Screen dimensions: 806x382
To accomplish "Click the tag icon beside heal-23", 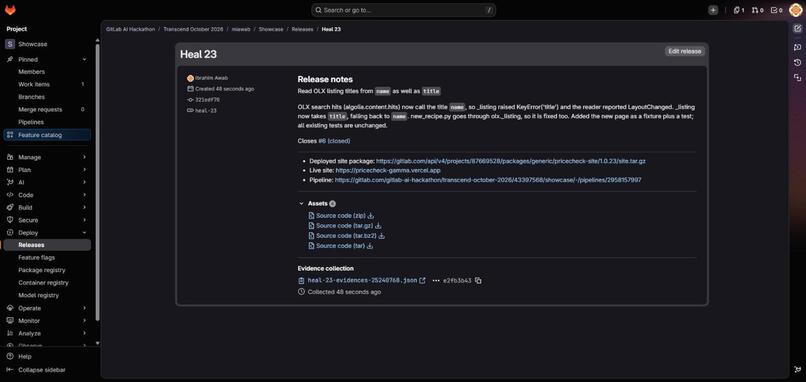I will pyautogui.click(x=191, y=111).
